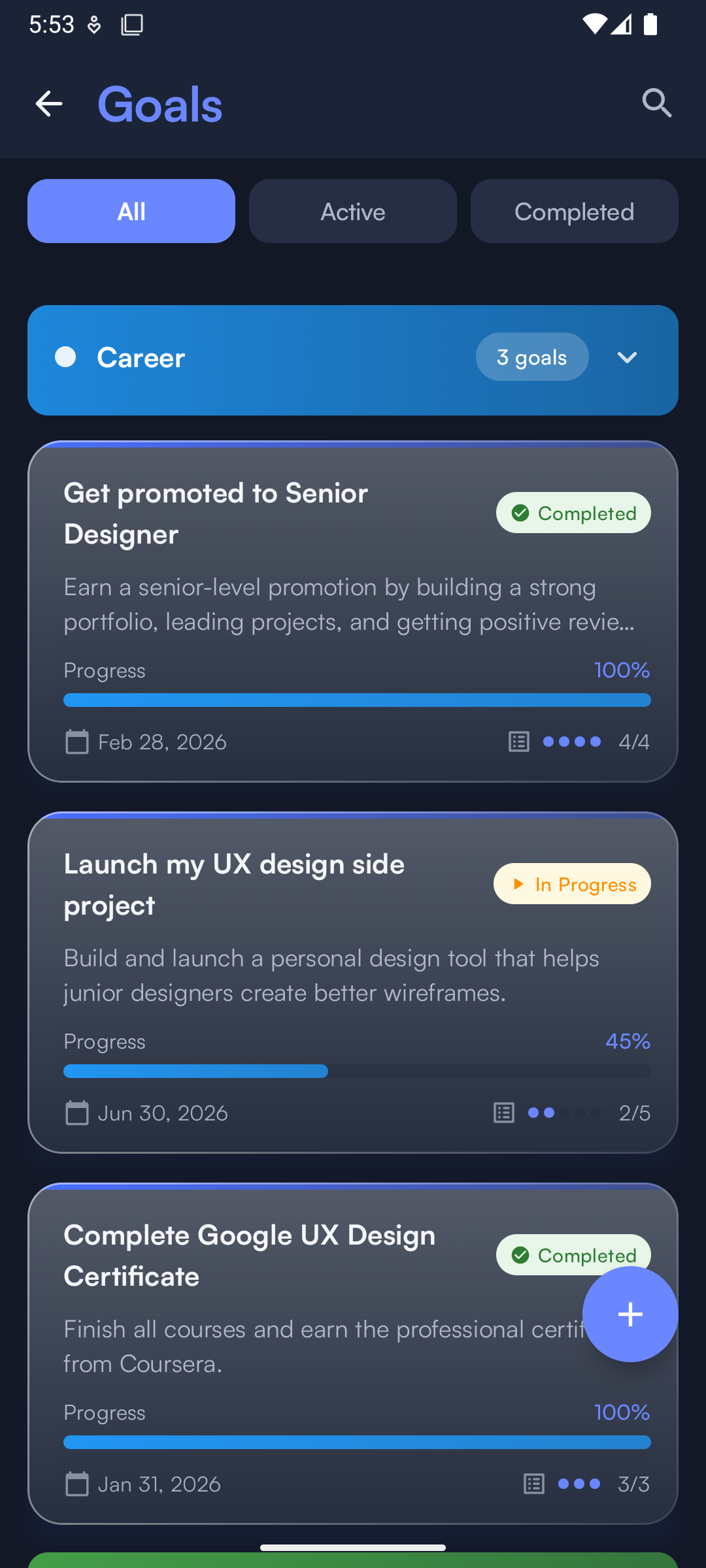Click the 3 goals count badge
This screenshot has width=706, height=1568.
coord(532,357)
